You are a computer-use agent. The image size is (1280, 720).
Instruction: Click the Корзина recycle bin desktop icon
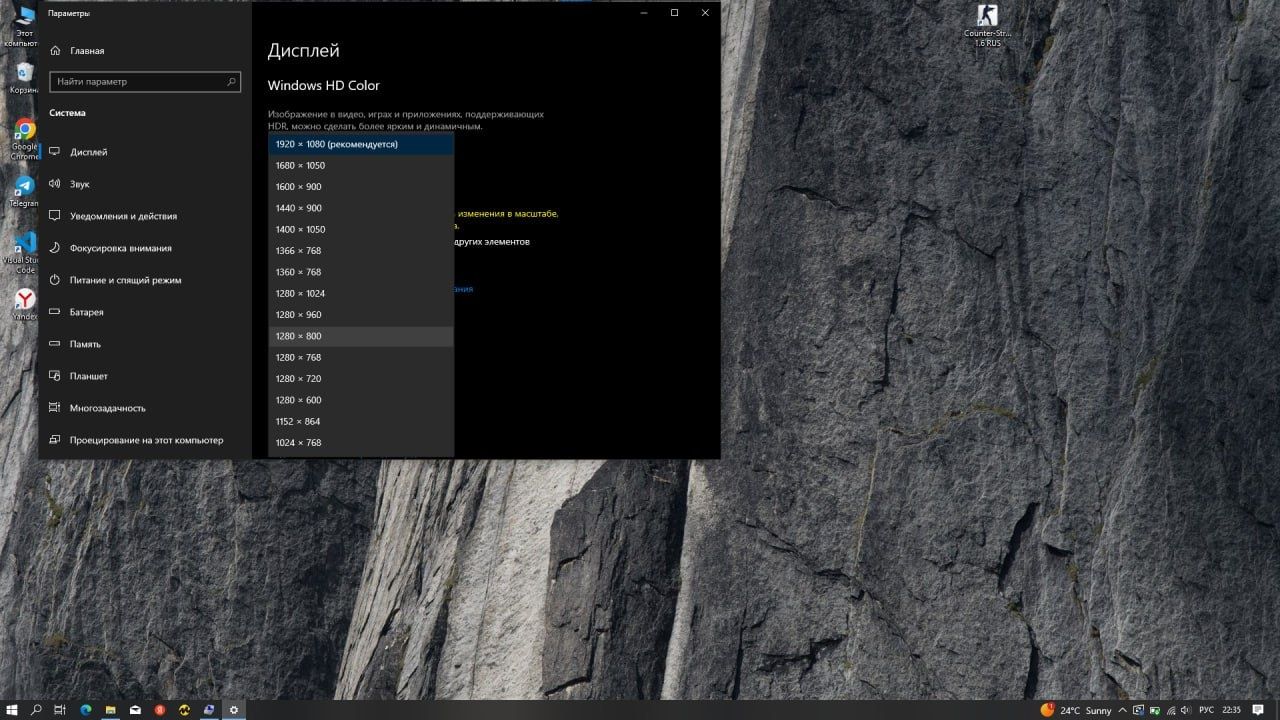tap(22, 78)
